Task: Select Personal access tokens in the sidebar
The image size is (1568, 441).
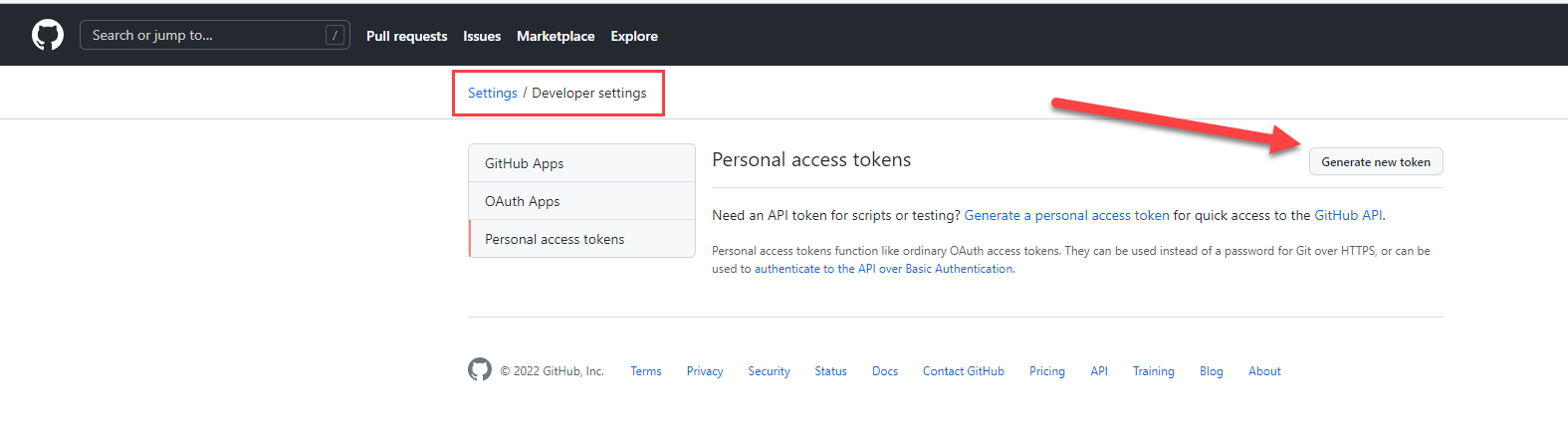Action: [555, 239]
